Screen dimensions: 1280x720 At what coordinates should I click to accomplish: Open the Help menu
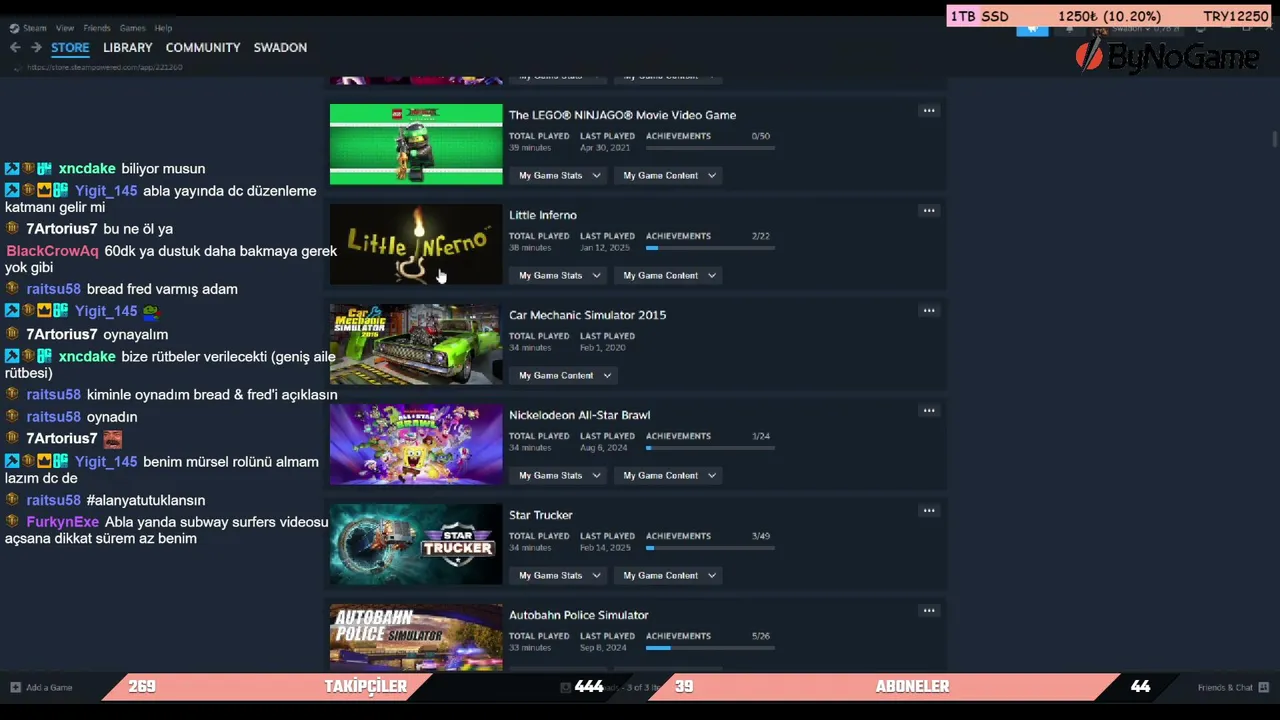pos(163,28)
